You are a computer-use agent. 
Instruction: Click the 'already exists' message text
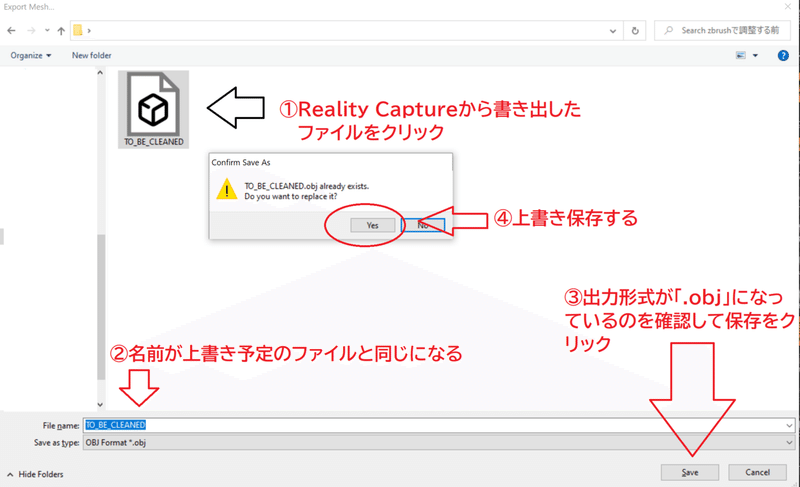click(307, 186)
